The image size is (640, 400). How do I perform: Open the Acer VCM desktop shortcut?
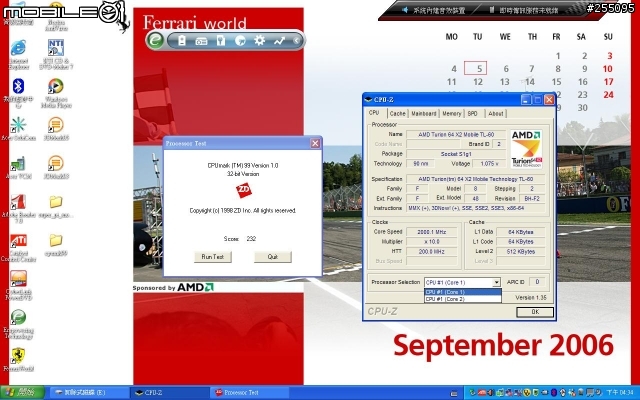click(18, 167)
